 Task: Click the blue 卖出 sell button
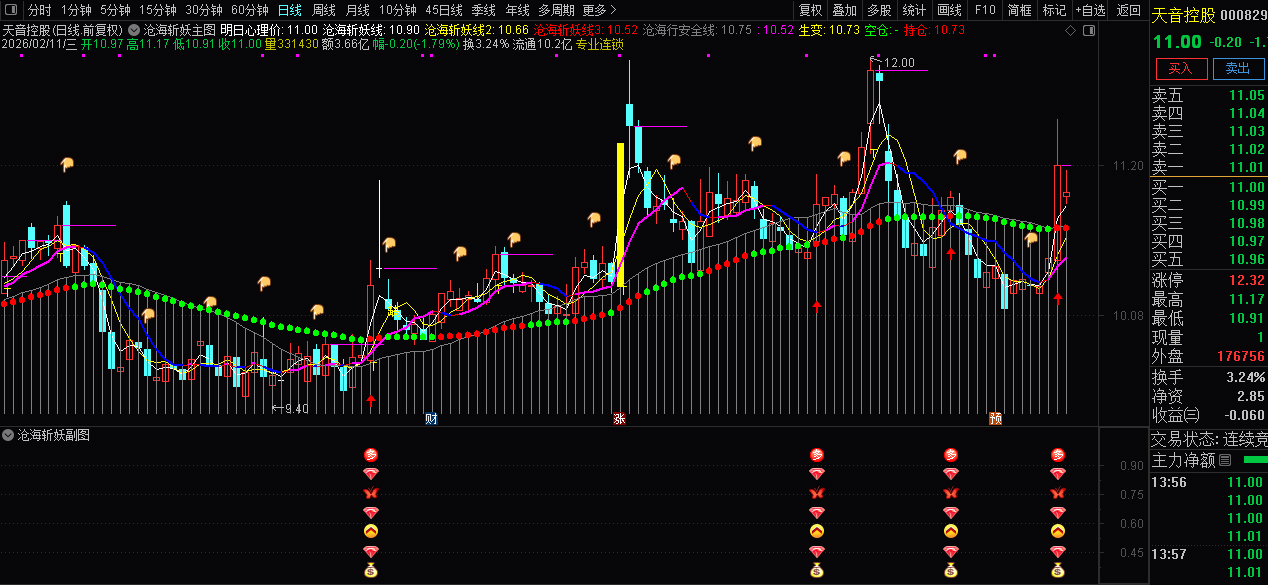tap(1238, 68)
